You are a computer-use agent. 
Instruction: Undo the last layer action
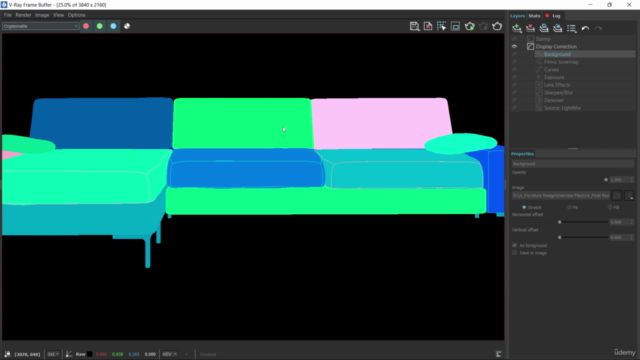pyautogui.click(x=585, y=28)
